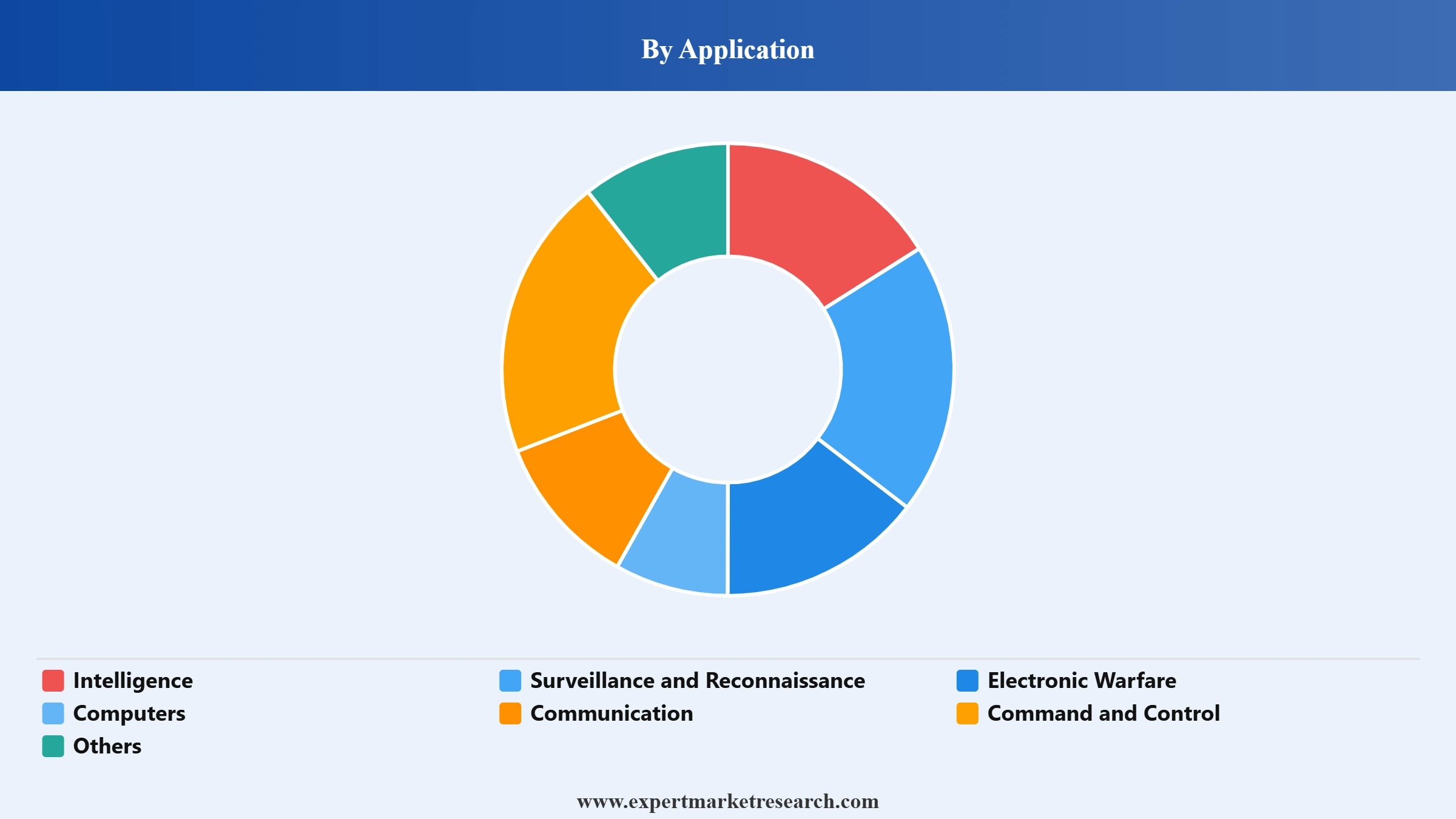Click the orange Communication legend swatch
This screenshot has height=819, width=1456.
coord(510,713)
